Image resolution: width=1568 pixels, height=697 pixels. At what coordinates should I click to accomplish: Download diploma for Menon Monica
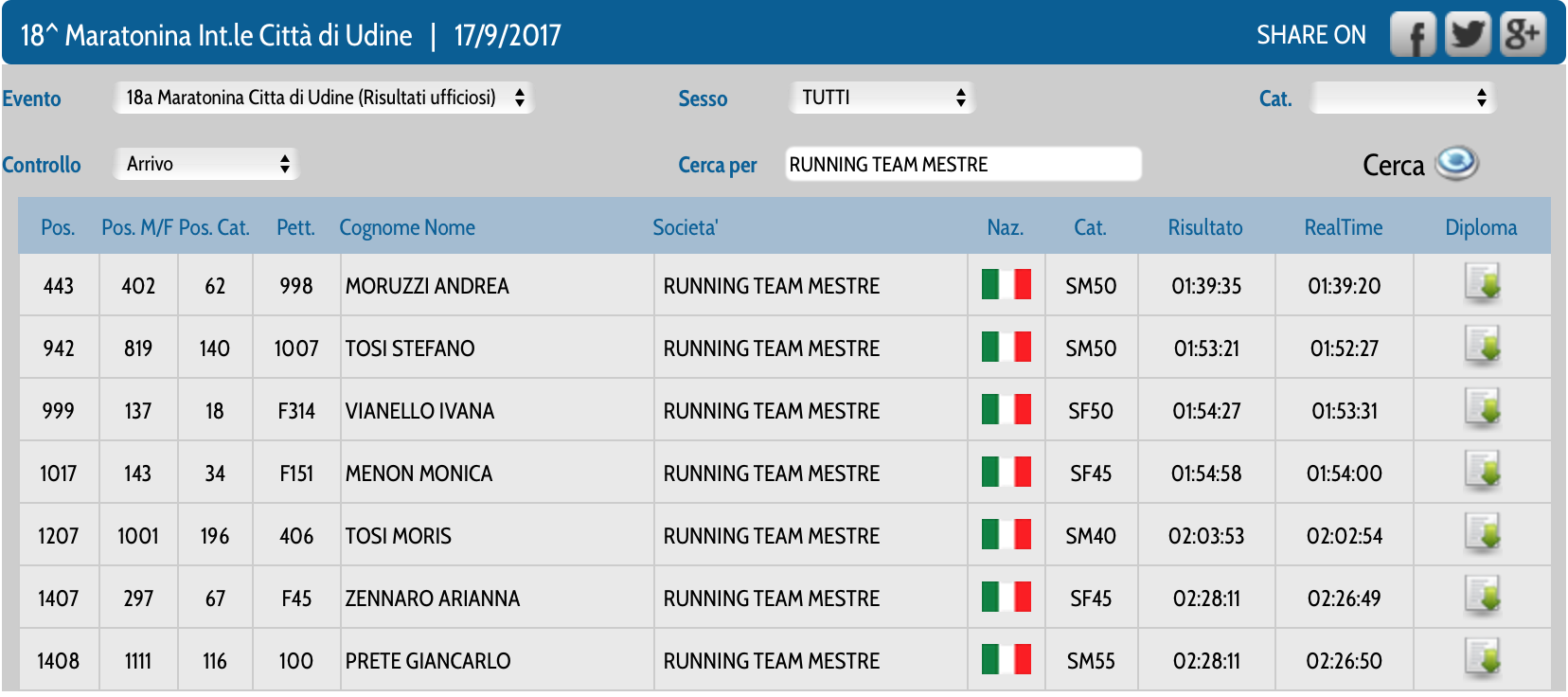coord(1482,472)
